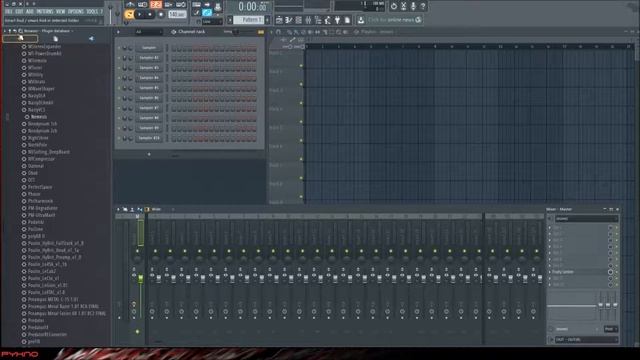Show the Channel rack window icon
Image resolution: width=640 pixels, height=360 pixels.
pos(298,20)
